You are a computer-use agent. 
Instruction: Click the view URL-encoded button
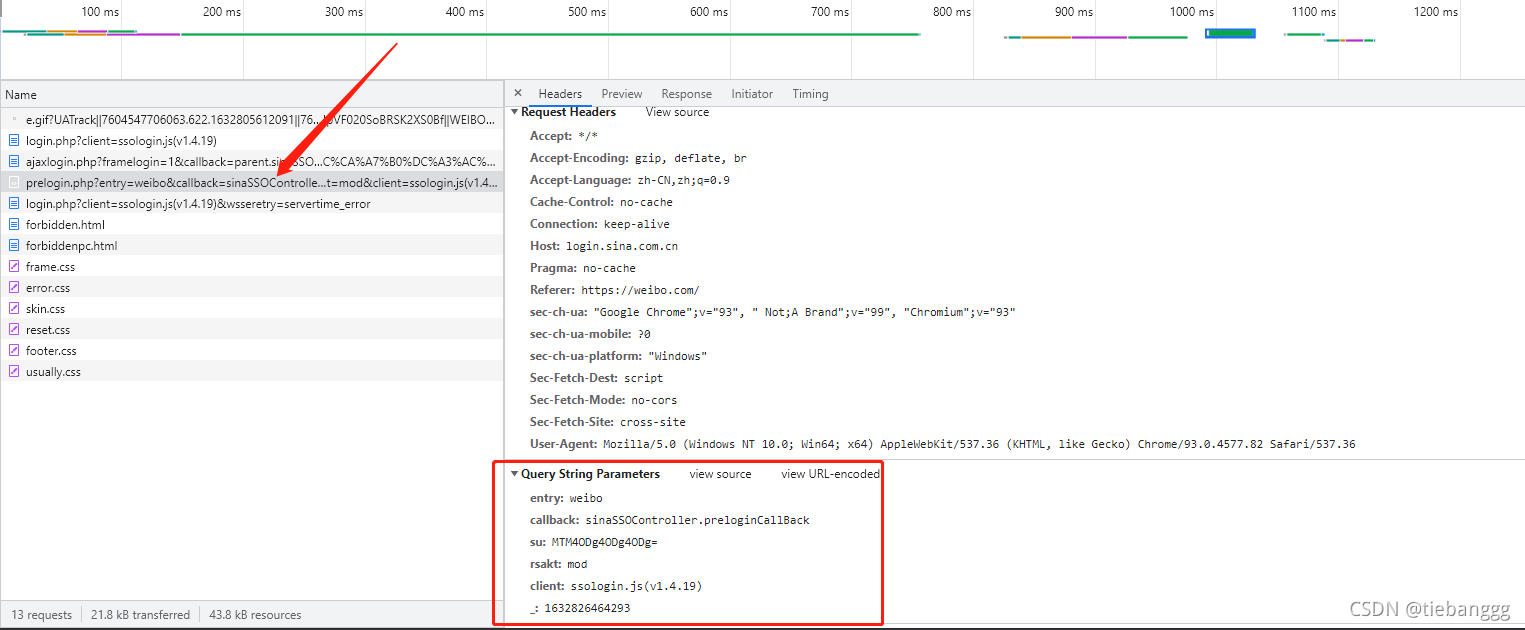click(830, 474)
